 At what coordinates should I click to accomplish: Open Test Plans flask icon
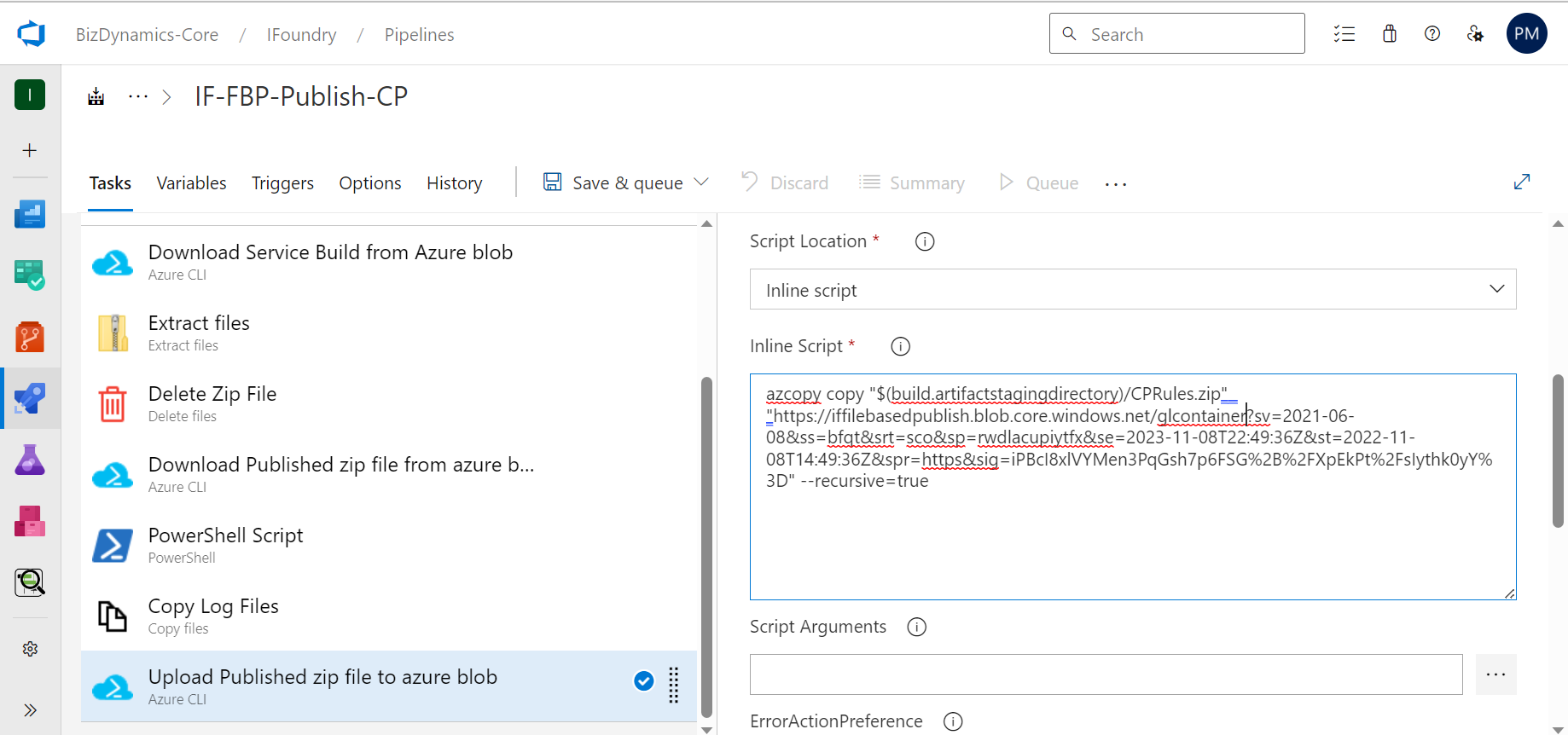click(x=30, y=460)
